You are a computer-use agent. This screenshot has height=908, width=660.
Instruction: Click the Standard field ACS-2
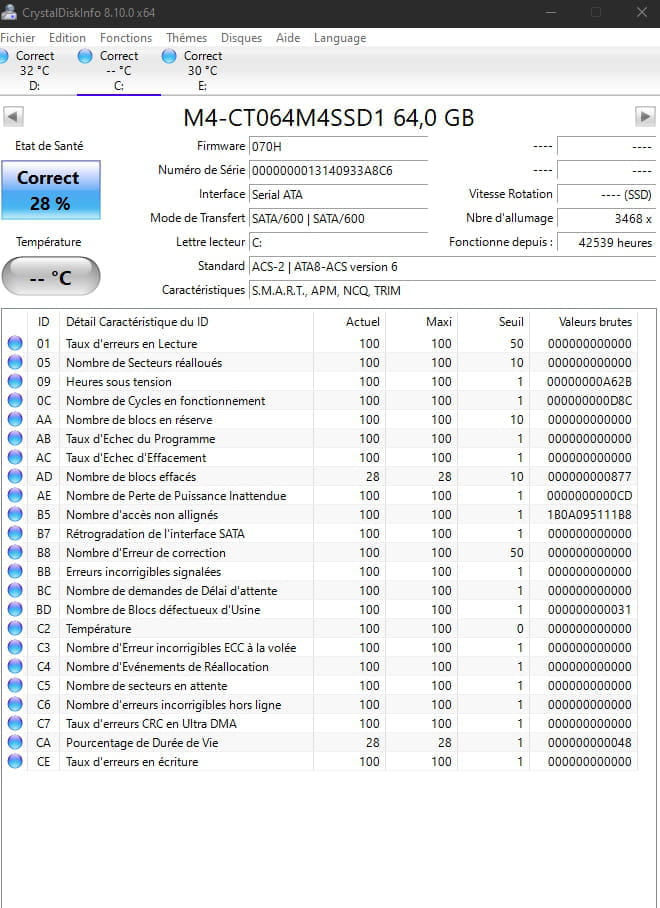452,267
